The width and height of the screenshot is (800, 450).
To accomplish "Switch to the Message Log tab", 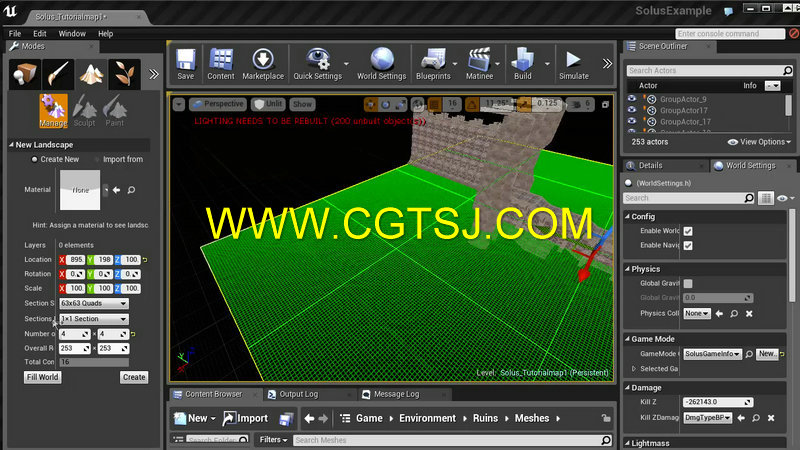I will click(396, 394).
